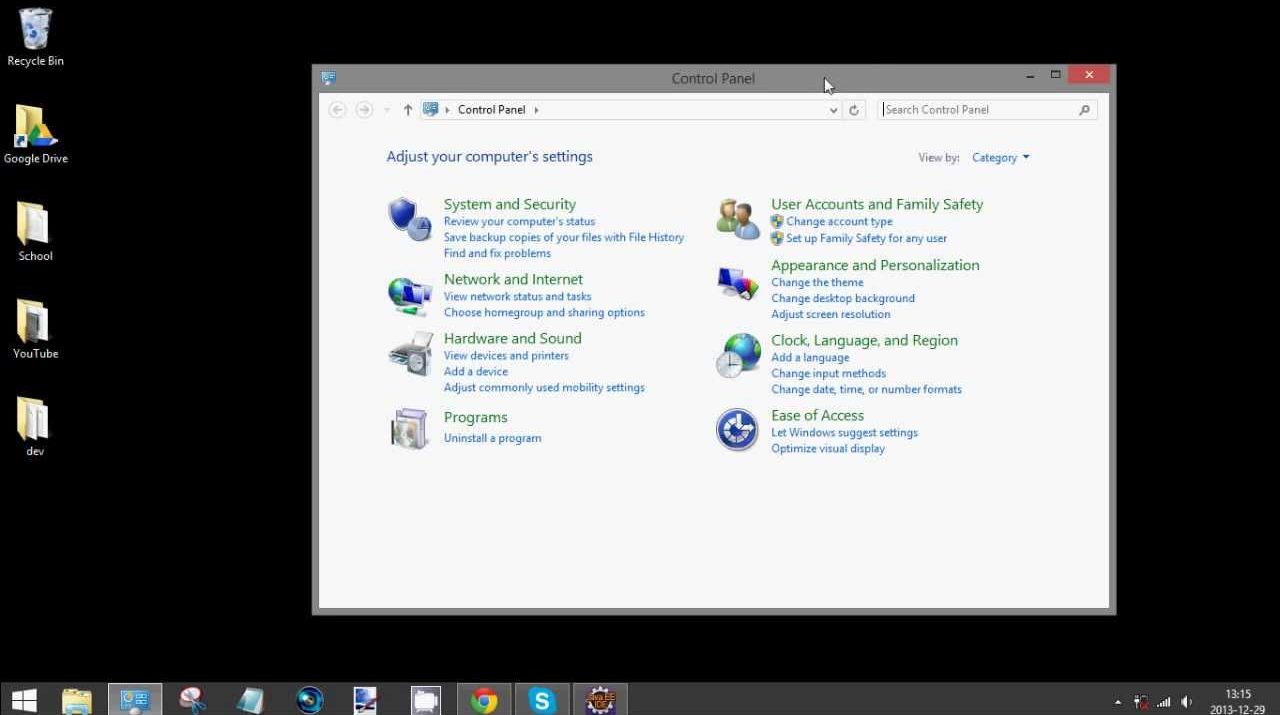
Task: Click the Search Control Panel field
Action: pos(980,110)
